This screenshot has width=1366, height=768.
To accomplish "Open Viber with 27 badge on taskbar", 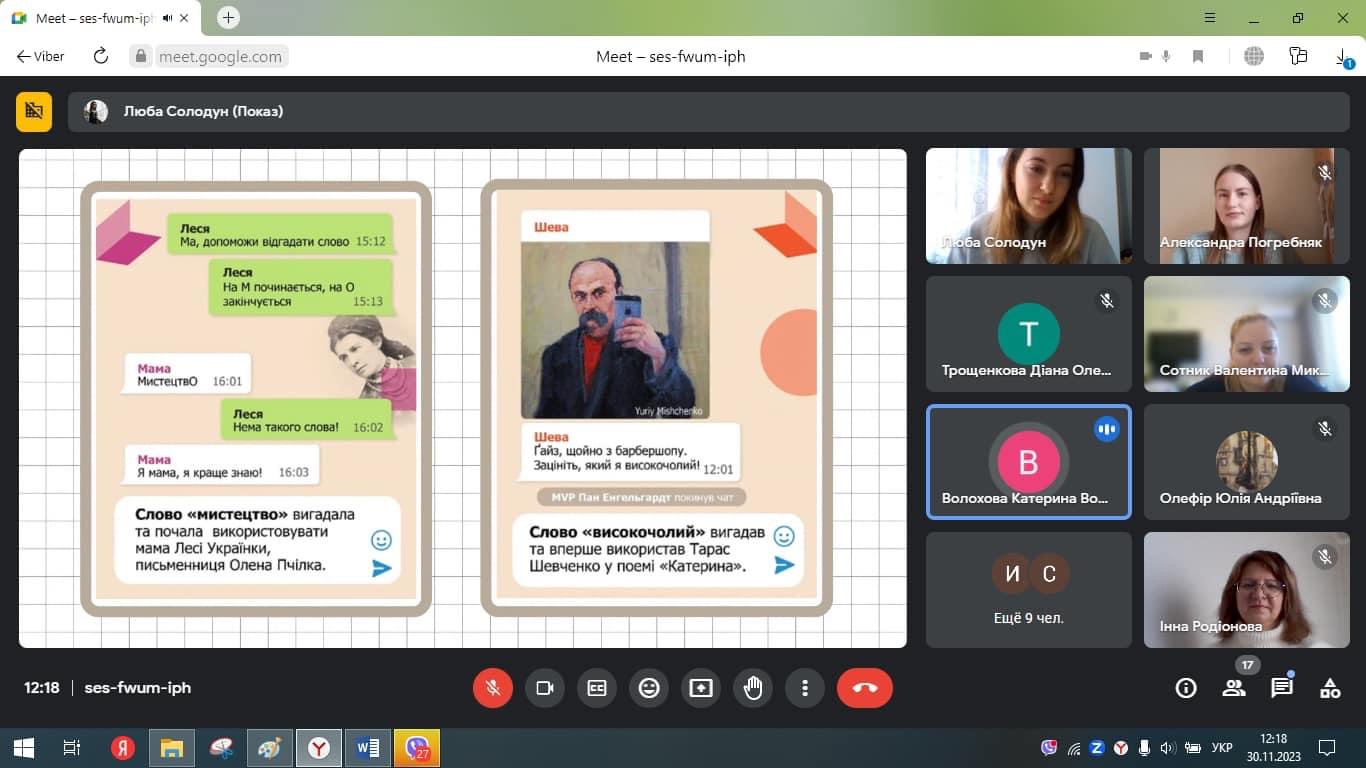I will click(417, 748).
